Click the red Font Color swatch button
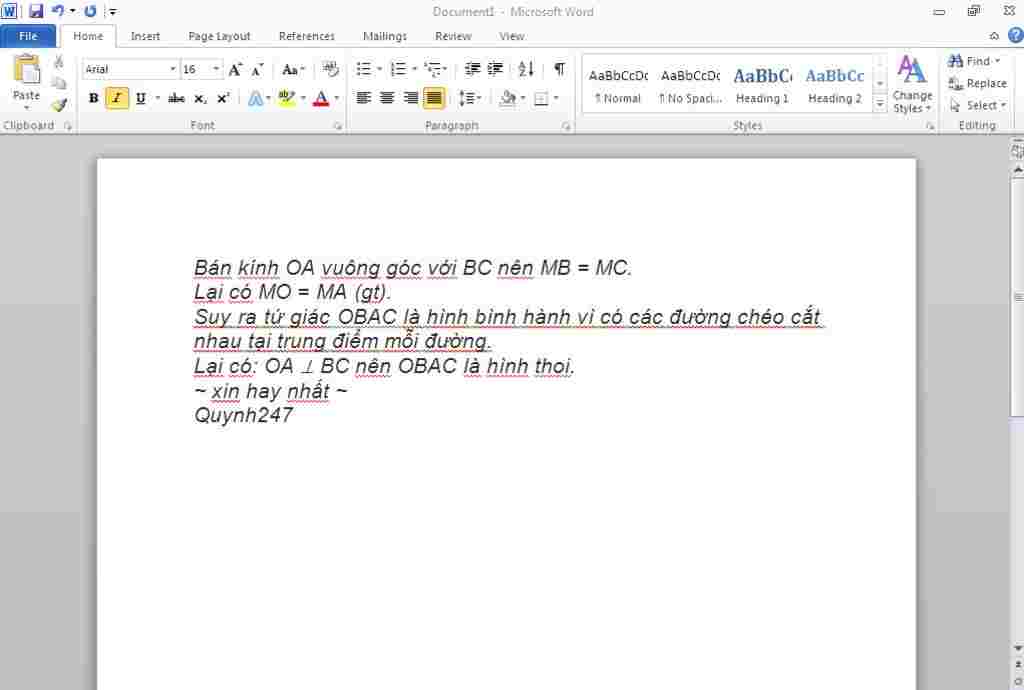 tap(320, 98)
